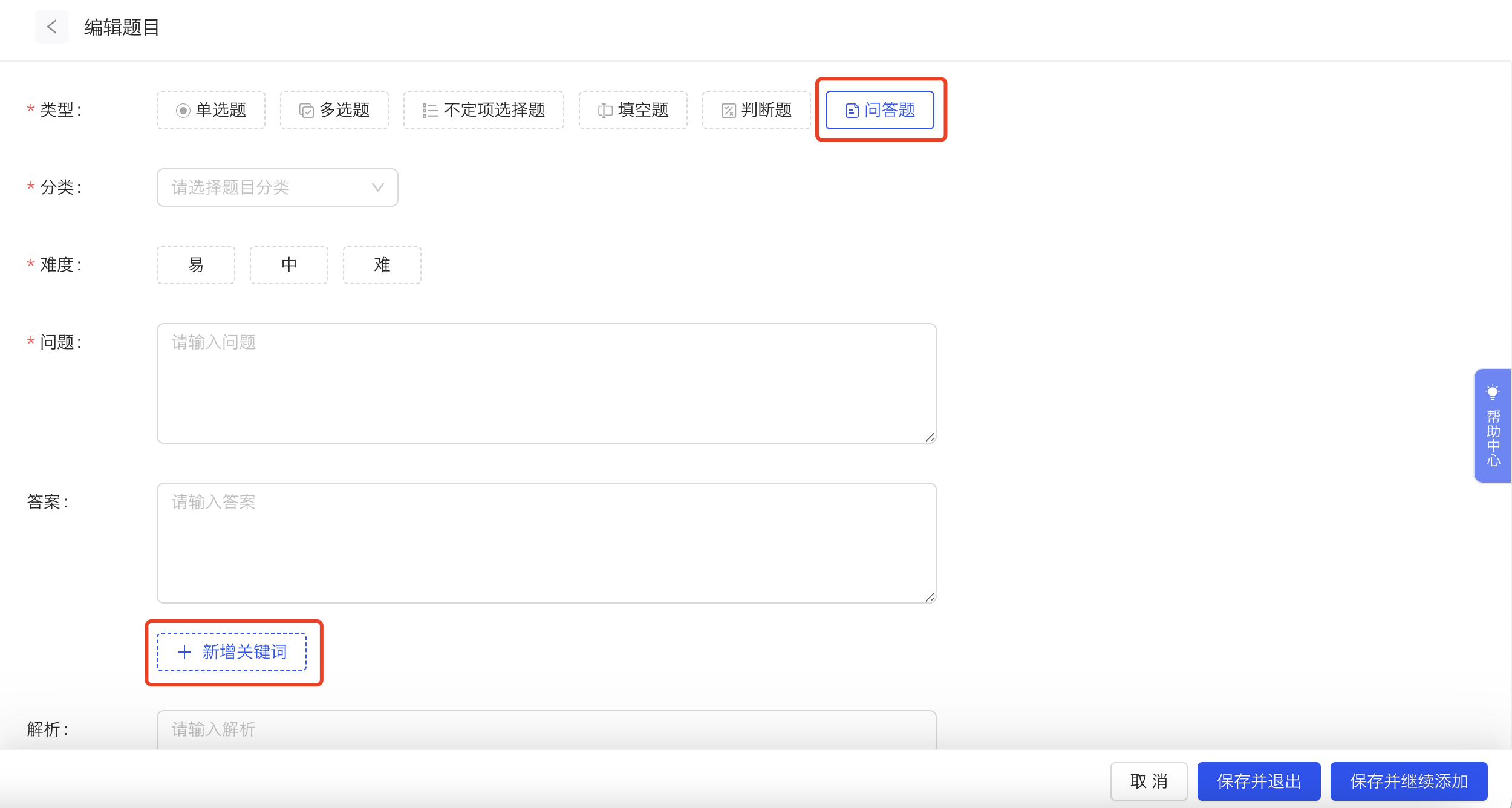Viewport: 1512px width, 808px height.
Task: Set difficulty to 易
Action: [196, 265]
